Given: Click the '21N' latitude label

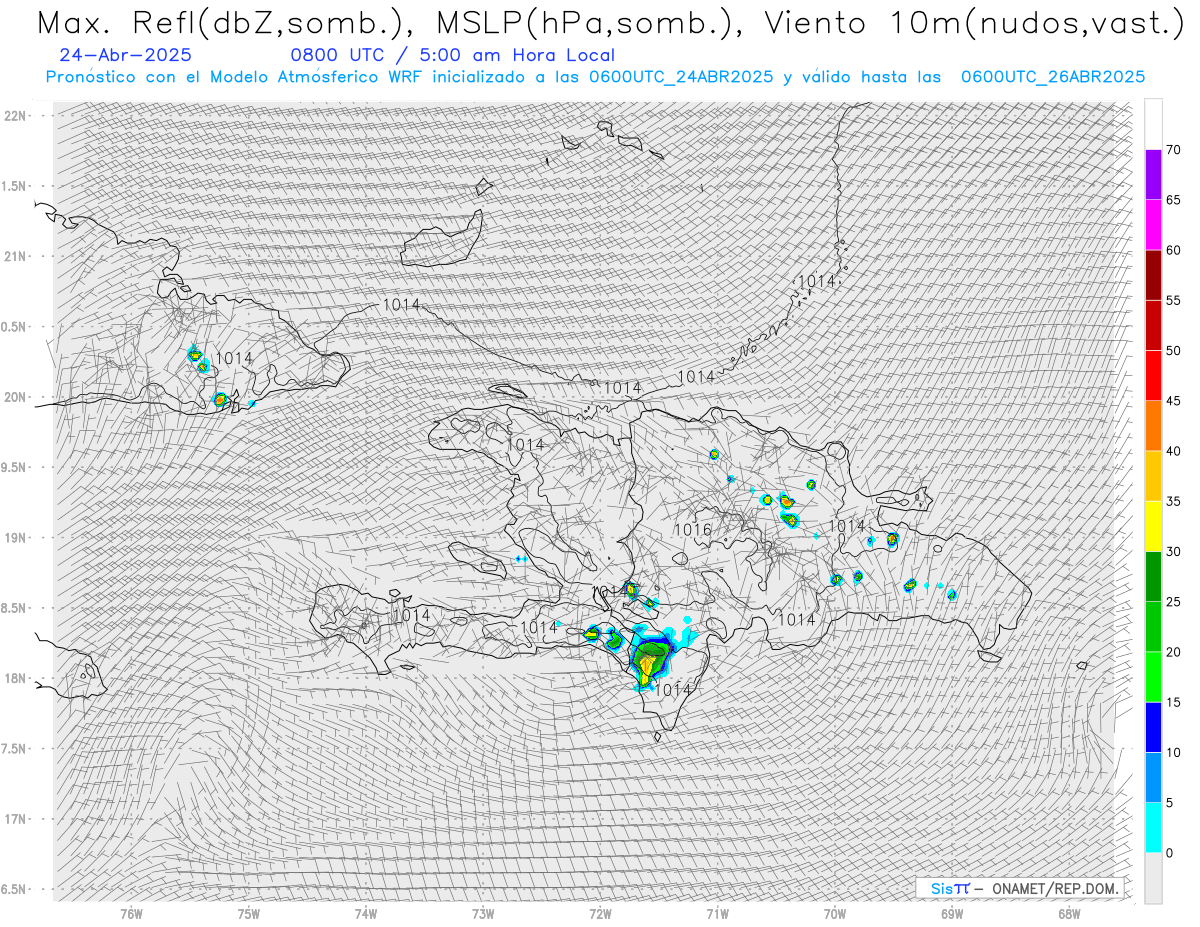Looking at the screenshot, I should tap(15, 257).
